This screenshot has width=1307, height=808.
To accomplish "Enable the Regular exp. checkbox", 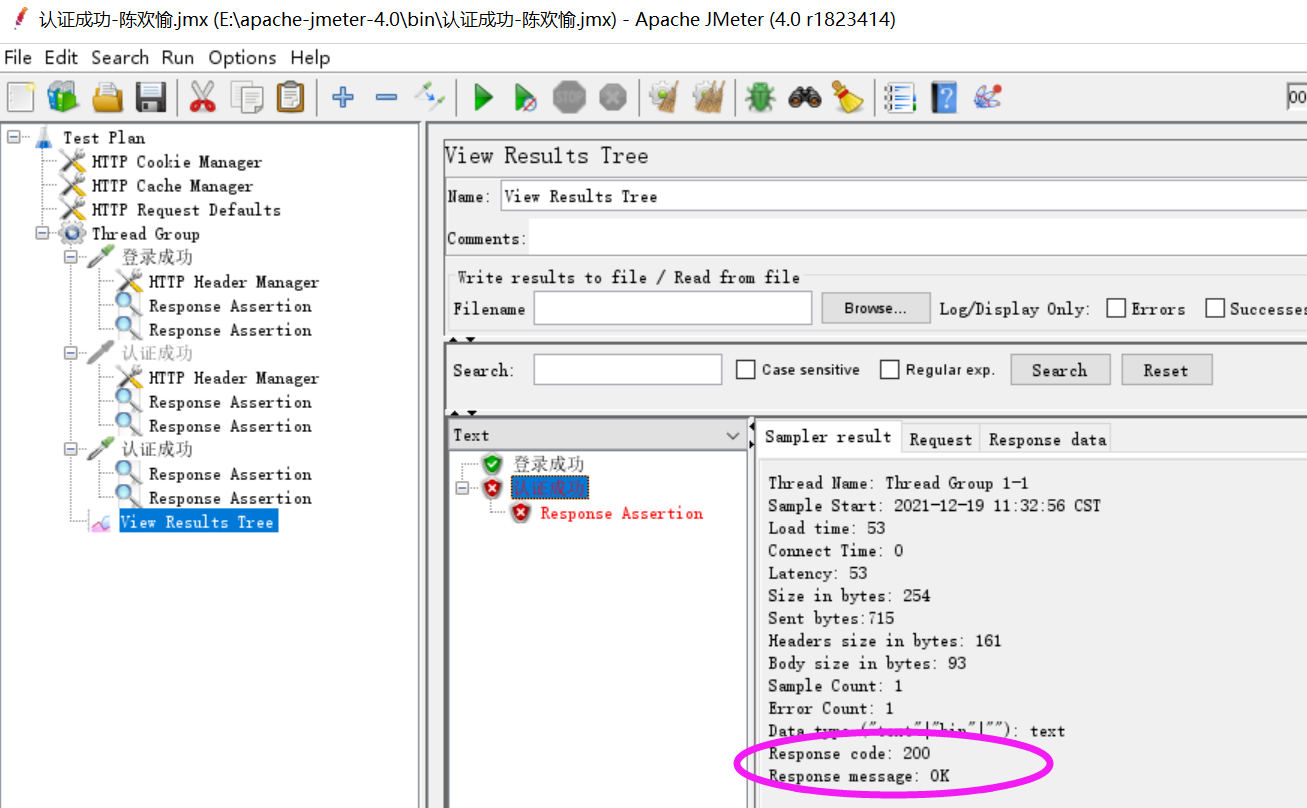I will (889, 369).
